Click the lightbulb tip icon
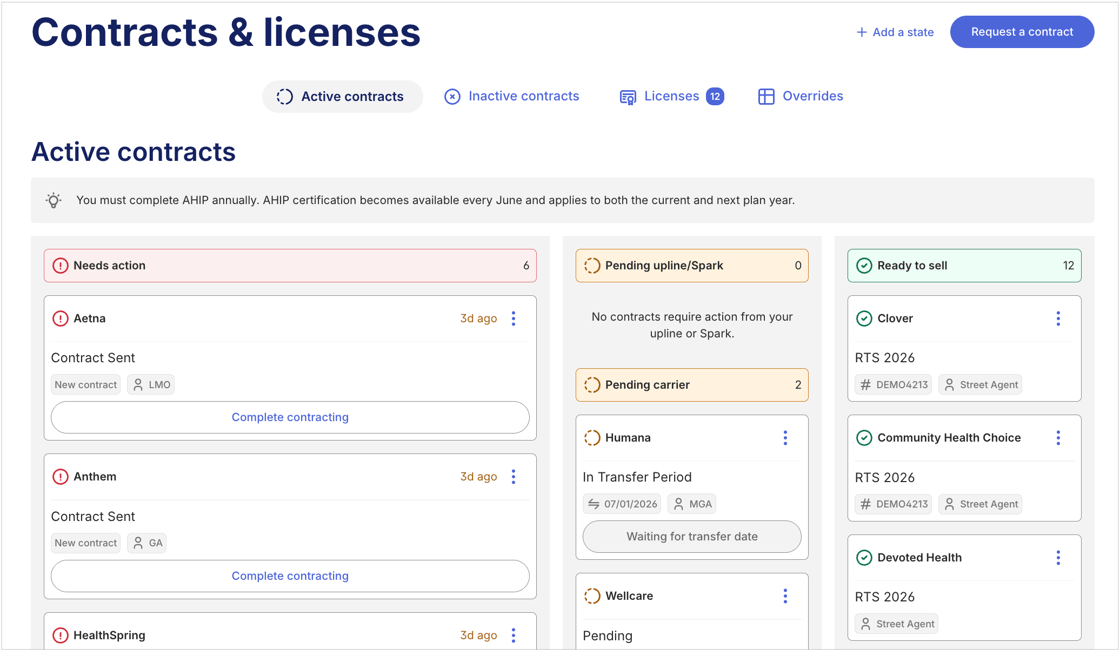This screenshot has width=1120, height=650. point(54,200)
